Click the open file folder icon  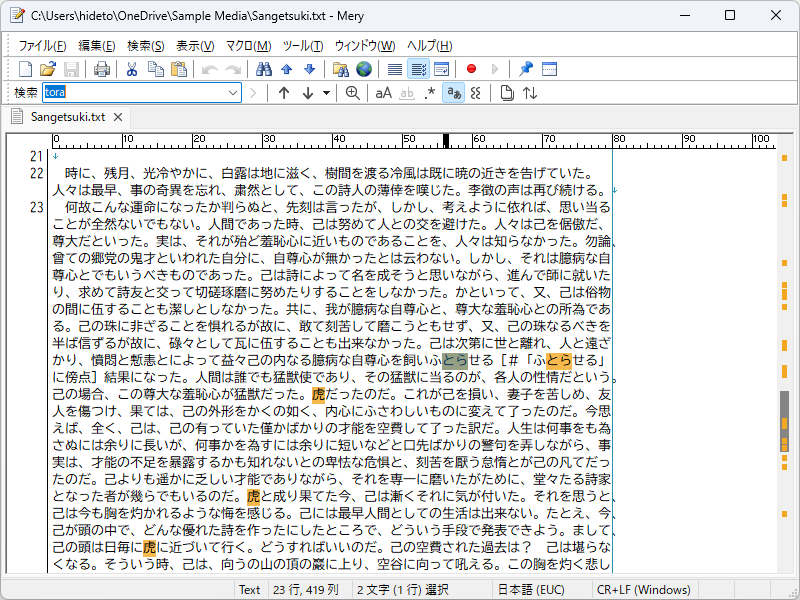[48, 69]
